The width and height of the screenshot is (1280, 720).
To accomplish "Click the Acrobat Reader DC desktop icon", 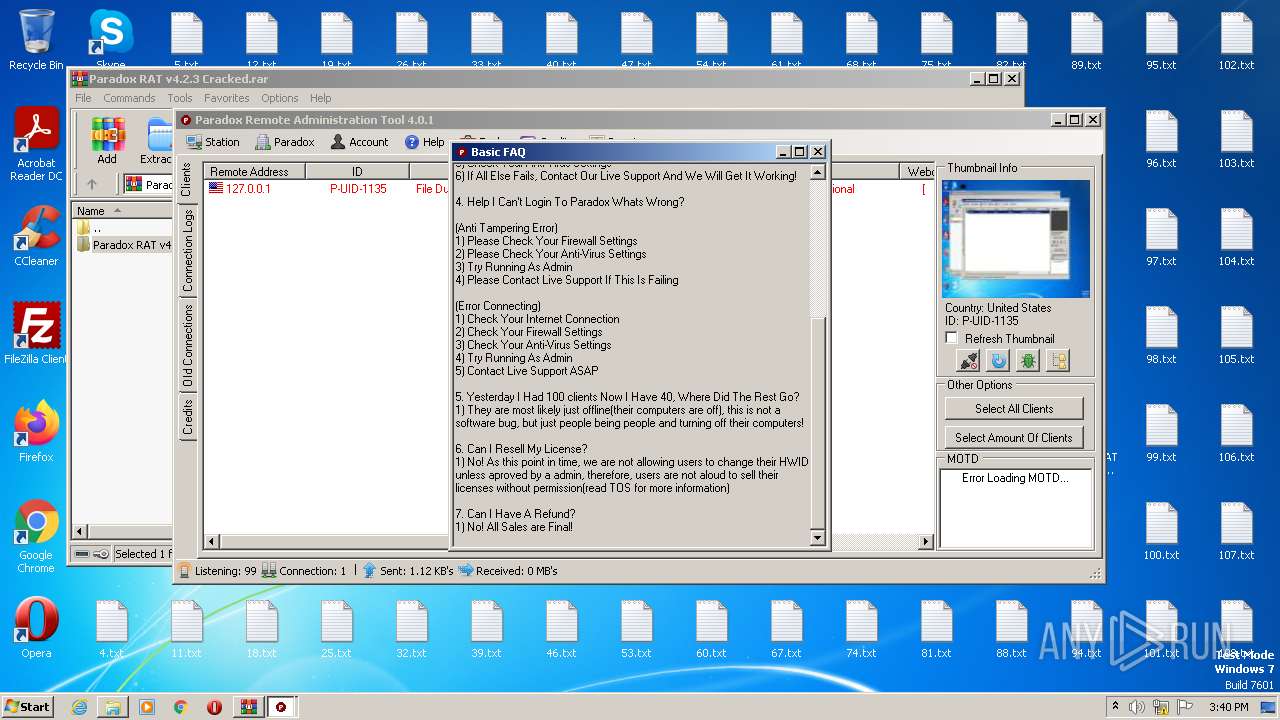I will pos(36,145).
